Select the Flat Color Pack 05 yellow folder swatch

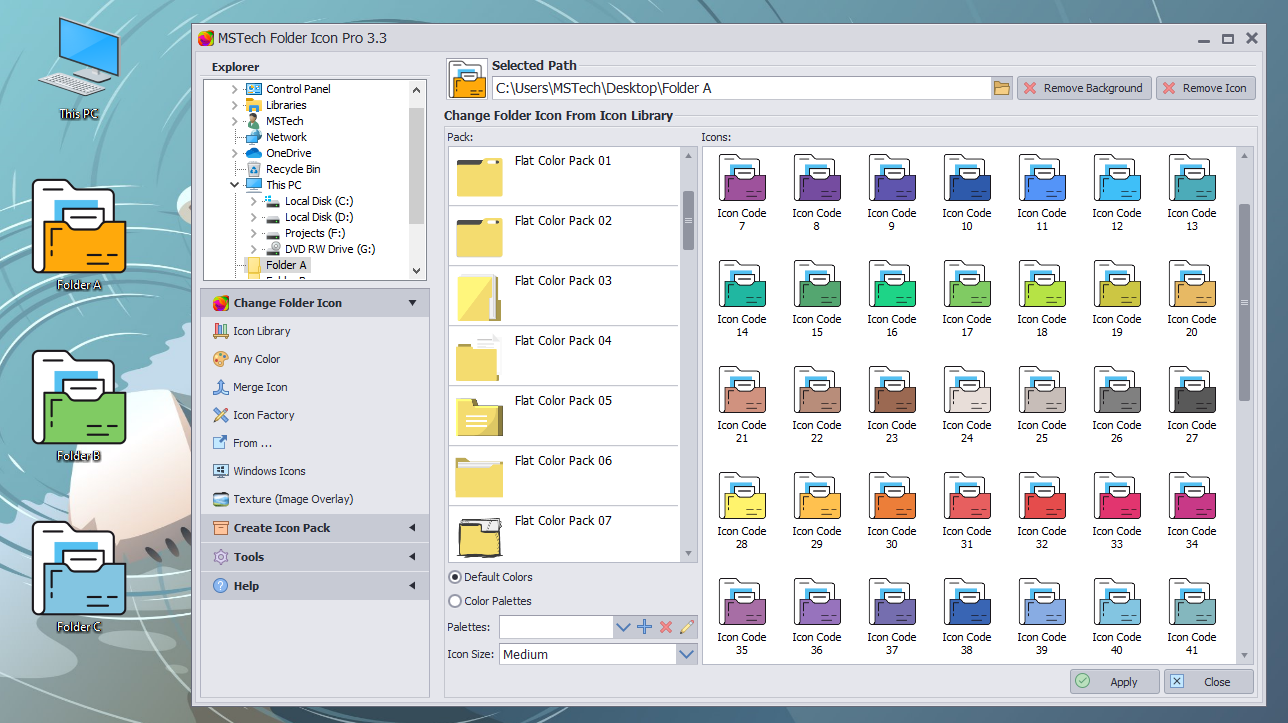pos(478,415)
